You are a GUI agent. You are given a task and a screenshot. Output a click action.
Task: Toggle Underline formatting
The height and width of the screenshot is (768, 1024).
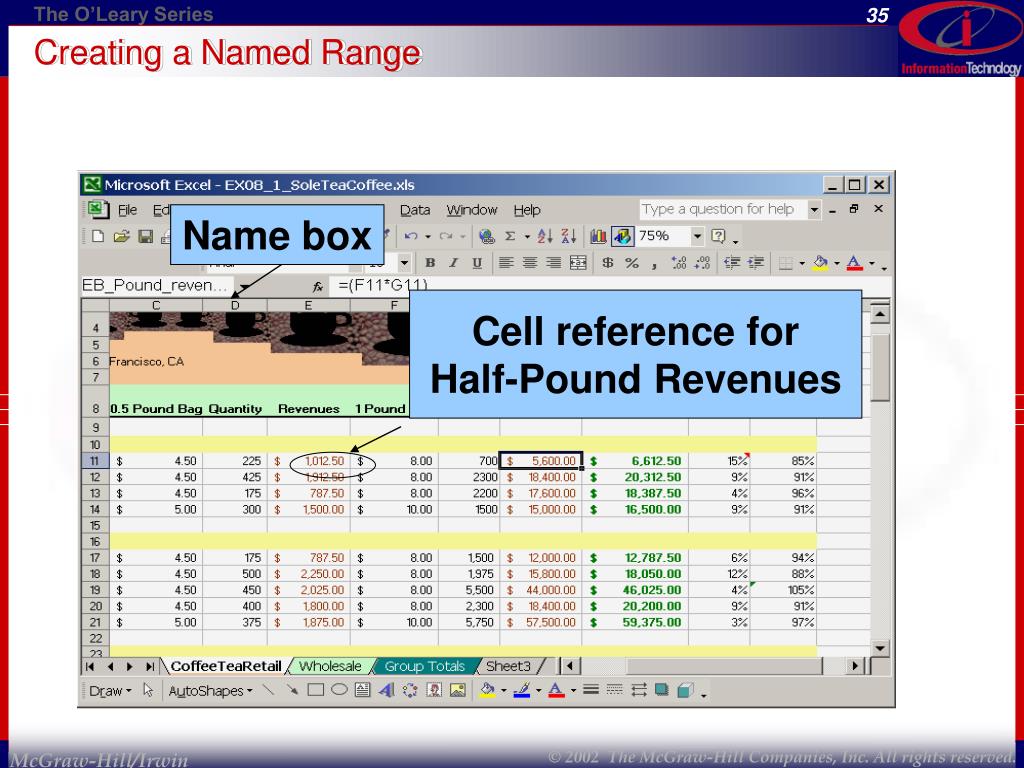[476, 263]
